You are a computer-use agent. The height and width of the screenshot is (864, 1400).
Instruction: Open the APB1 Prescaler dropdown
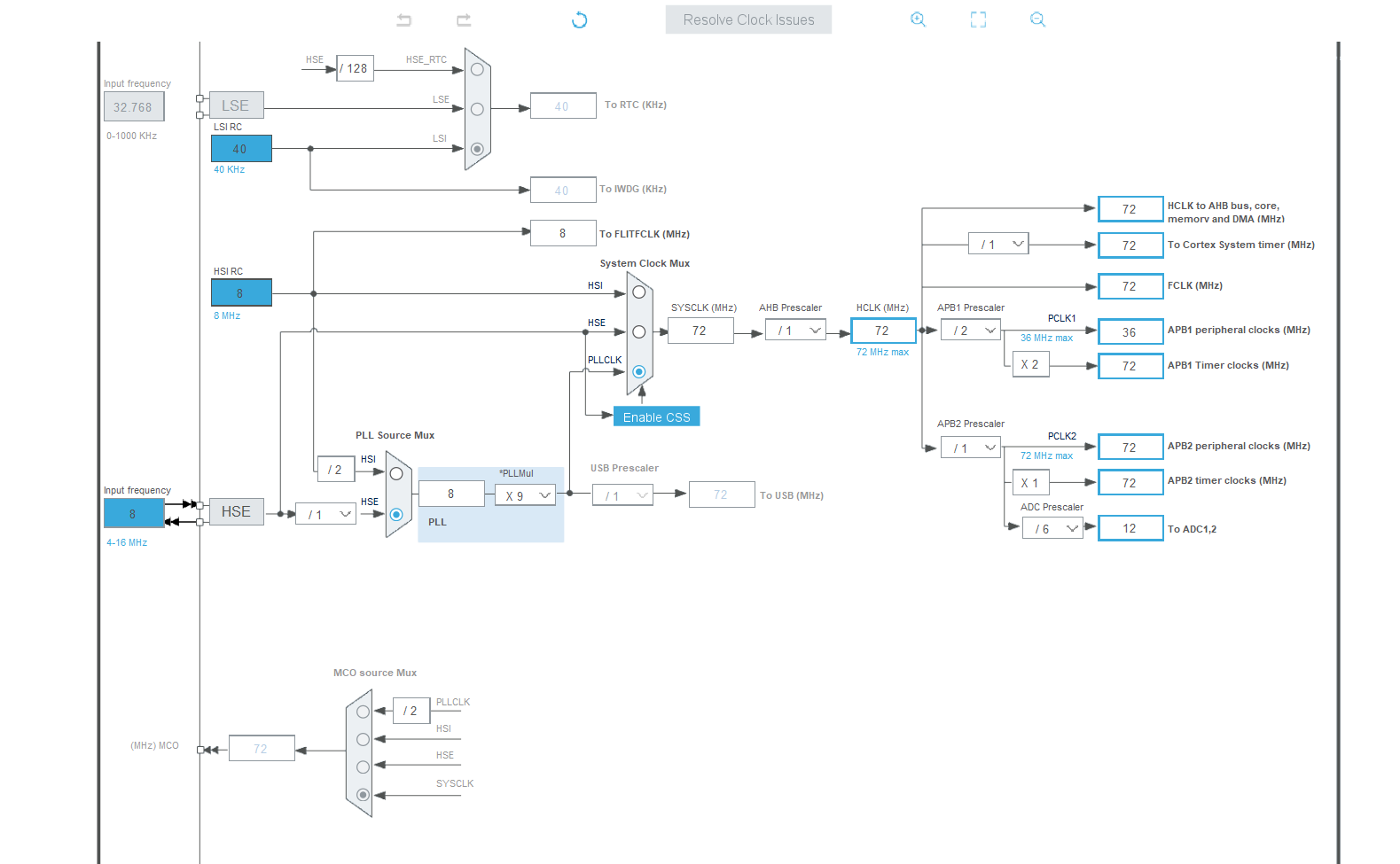coord(971,331)
